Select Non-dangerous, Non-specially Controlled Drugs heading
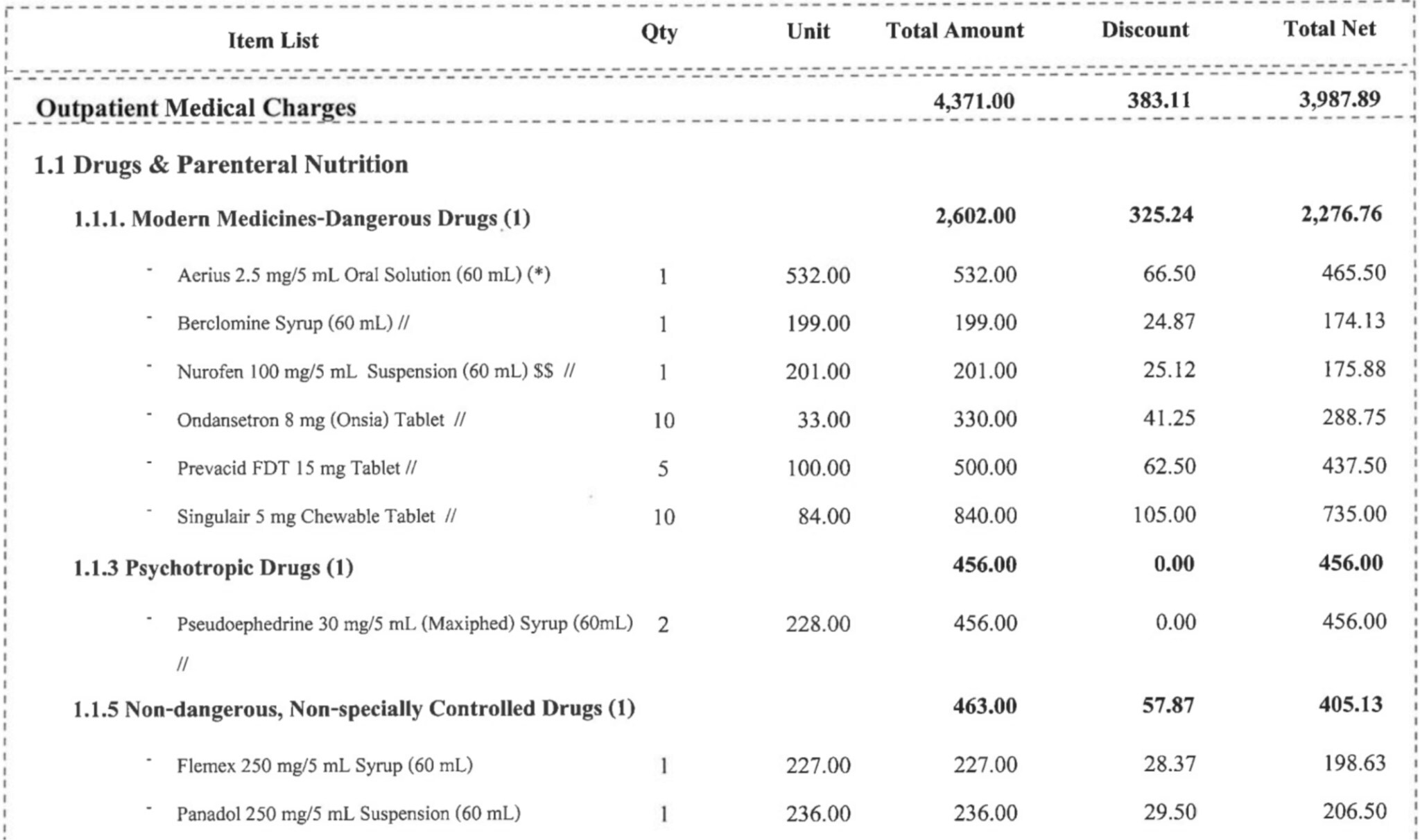This screenshot has width=1420, height=840. (354, 709)
